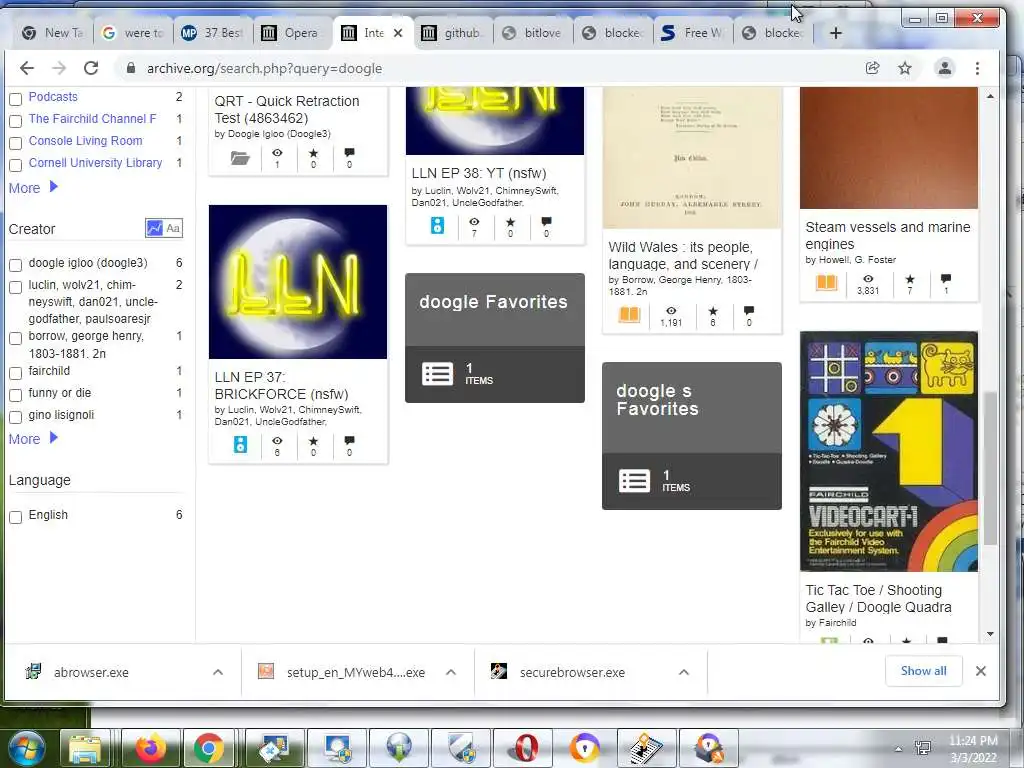
Task: Open 'Wild Wales' item title
Action: pyautogui.click(x=683, y=255)
